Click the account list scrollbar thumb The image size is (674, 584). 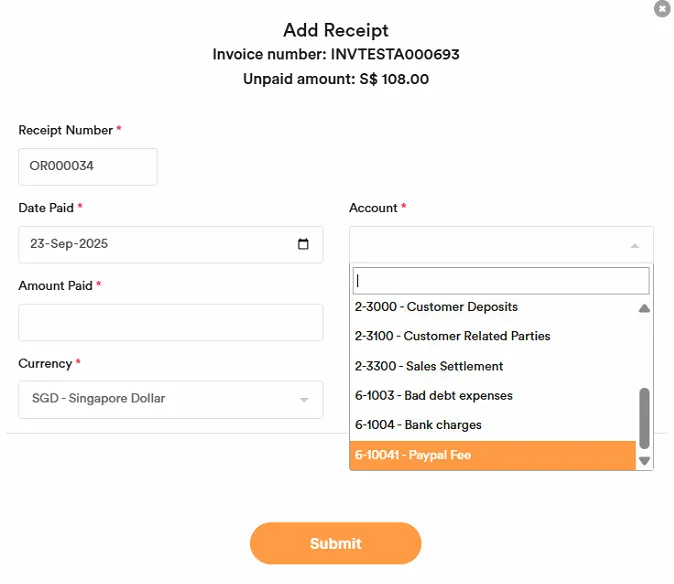[x=644, y=418]
